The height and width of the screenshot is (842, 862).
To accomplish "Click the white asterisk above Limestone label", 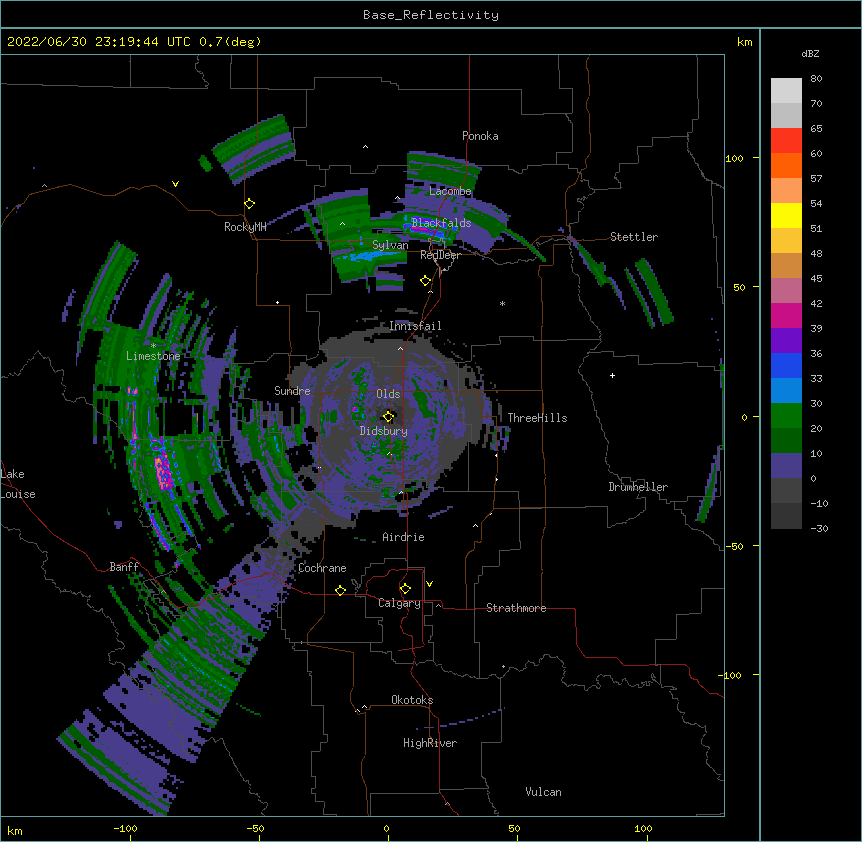I will tap(153, 346).
